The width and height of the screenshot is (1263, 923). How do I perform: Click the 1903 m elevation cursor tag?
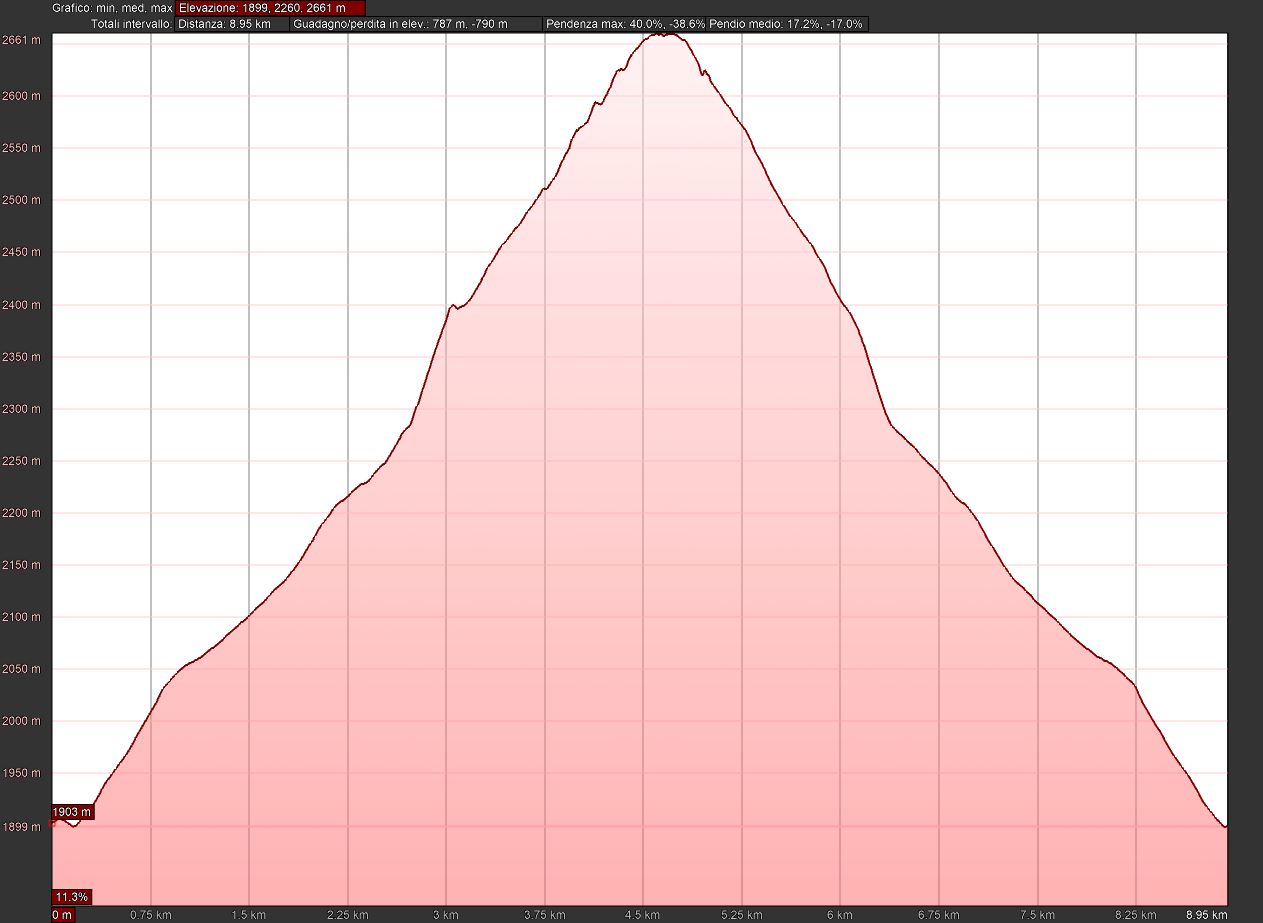(72, 812)
